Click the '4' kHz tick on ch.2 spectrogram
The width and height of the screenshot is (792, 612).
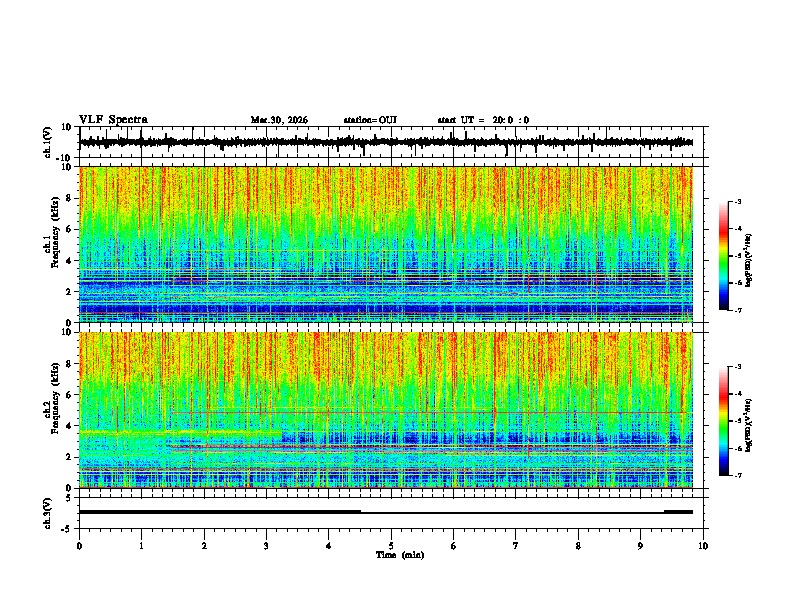pyautogui.click(x=69, y=426)
